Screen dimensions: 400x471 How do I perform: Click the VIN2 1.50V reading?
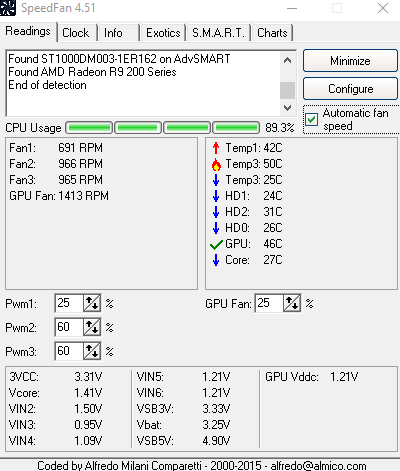click(55, 409)
